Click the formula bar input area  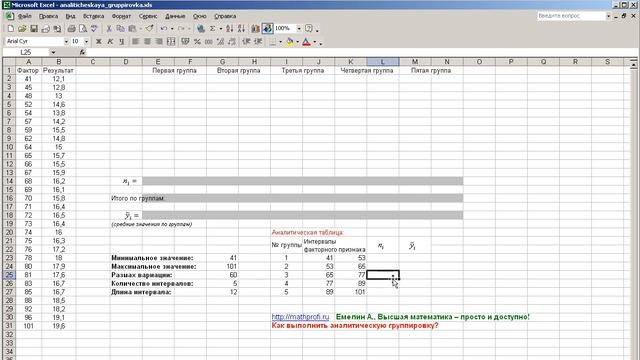(362, 52)
